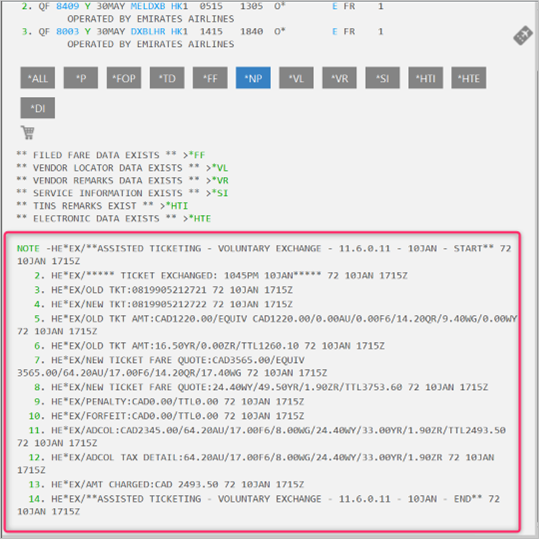Select the *ALL button

pos(38,78)
